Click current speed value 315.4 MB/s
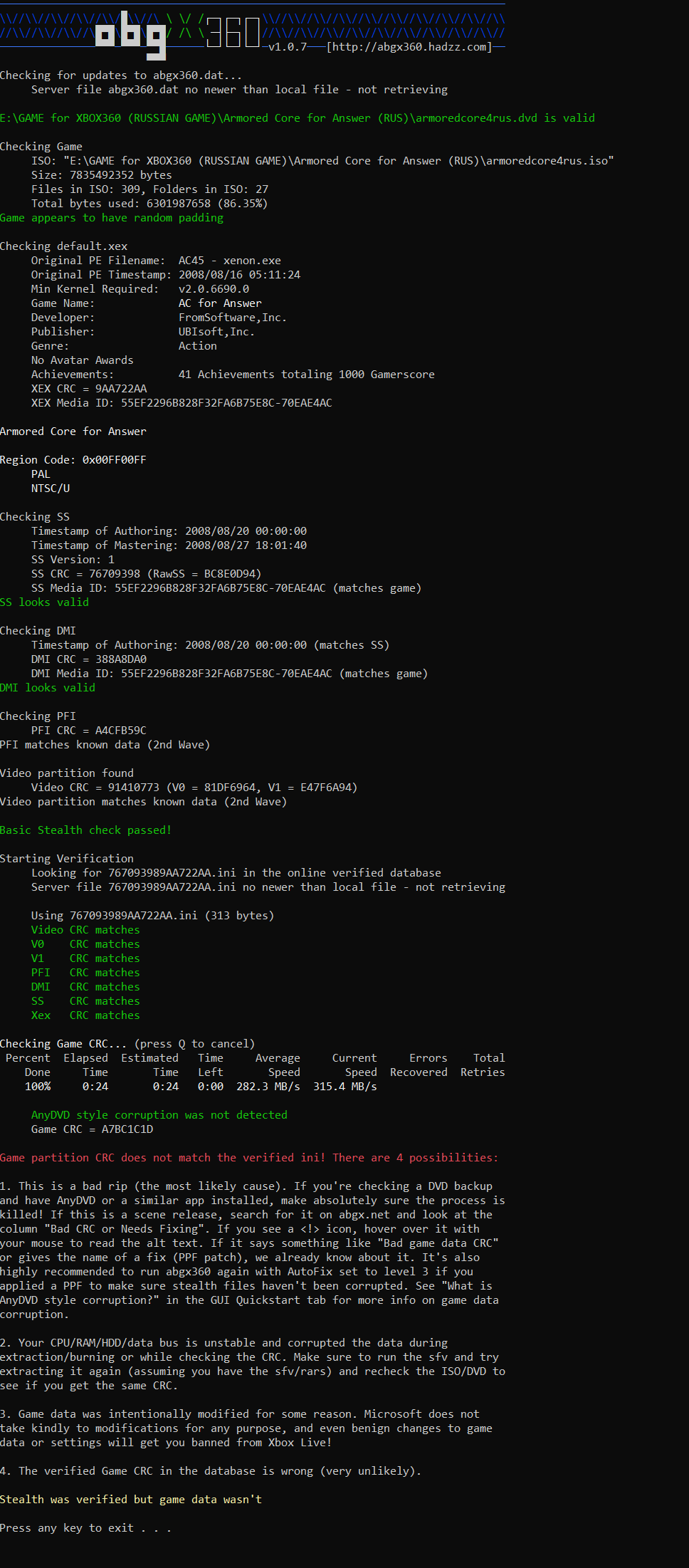The image size is (689, 1568). click(345, 1087)
